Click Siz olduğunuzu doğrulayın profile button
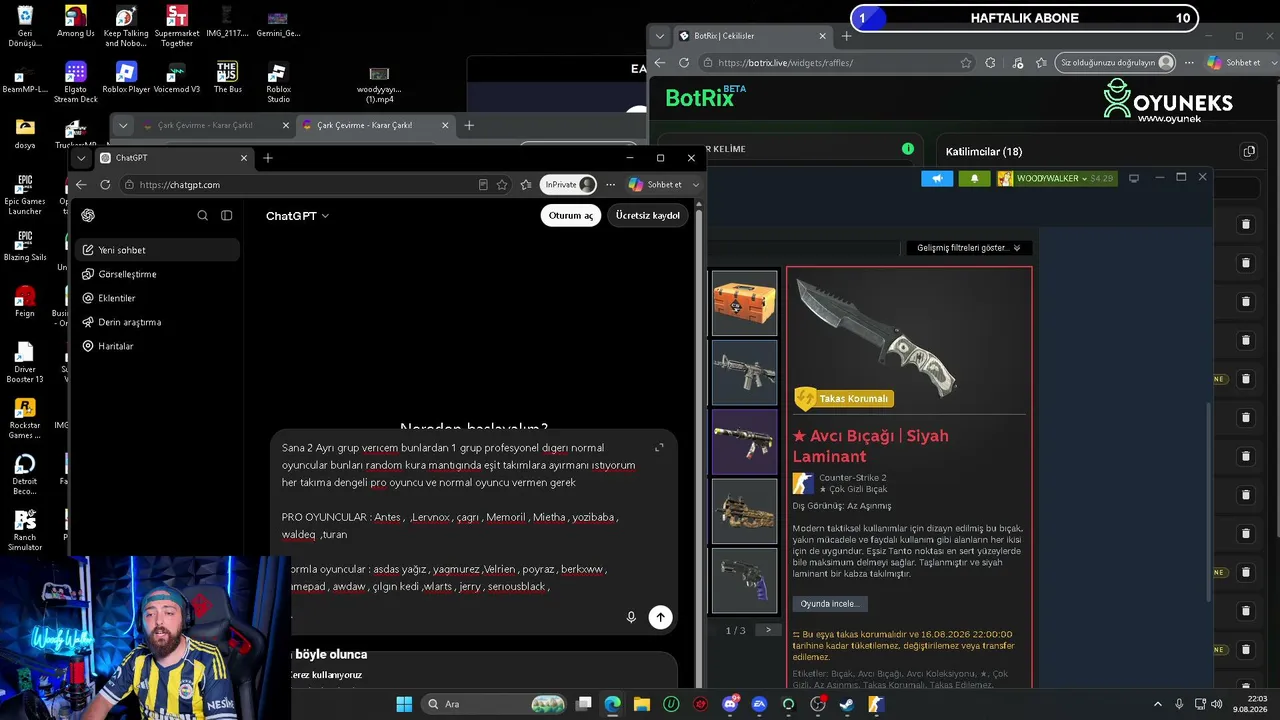 point(1114,63)
